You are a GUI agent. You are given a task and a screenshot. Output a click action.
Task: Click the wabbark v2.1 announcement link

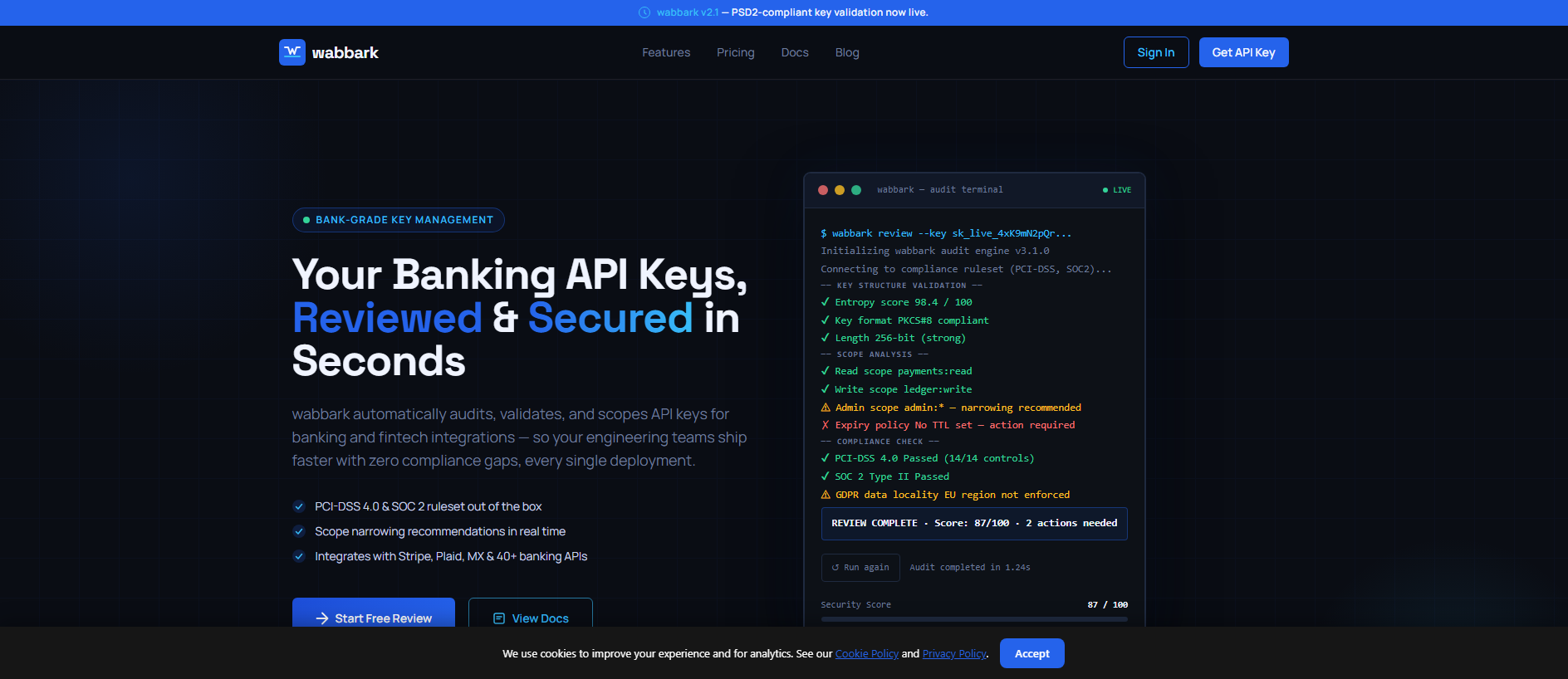point(688,12)
